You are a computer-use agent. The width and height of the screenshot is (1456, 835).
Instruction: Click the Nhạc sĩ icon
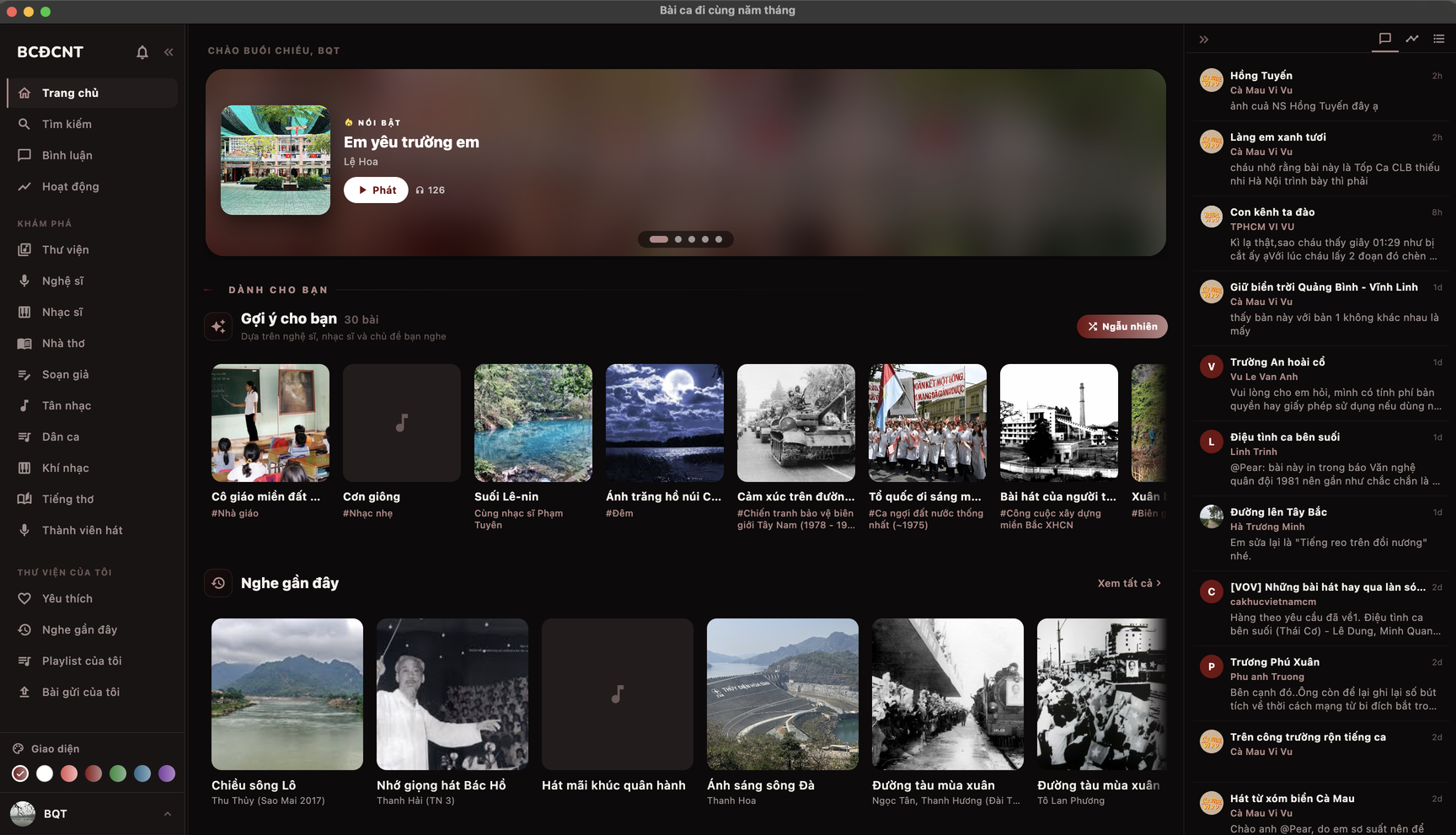[24, 312]
